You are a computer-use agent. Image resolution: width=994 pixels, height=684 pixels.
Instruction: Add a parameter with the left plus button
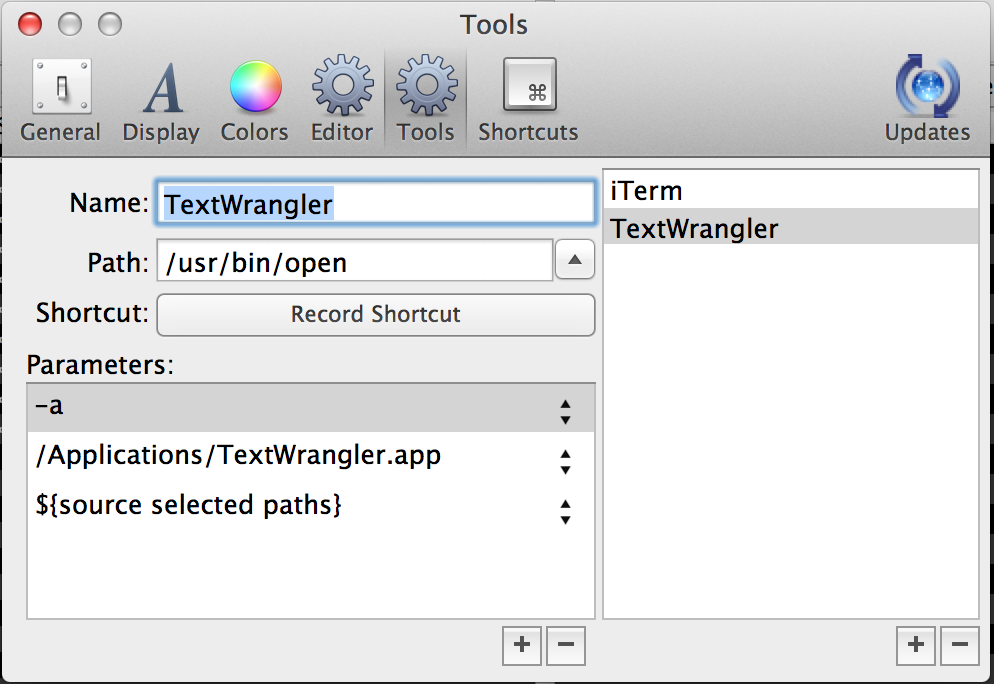coord(521,646)
